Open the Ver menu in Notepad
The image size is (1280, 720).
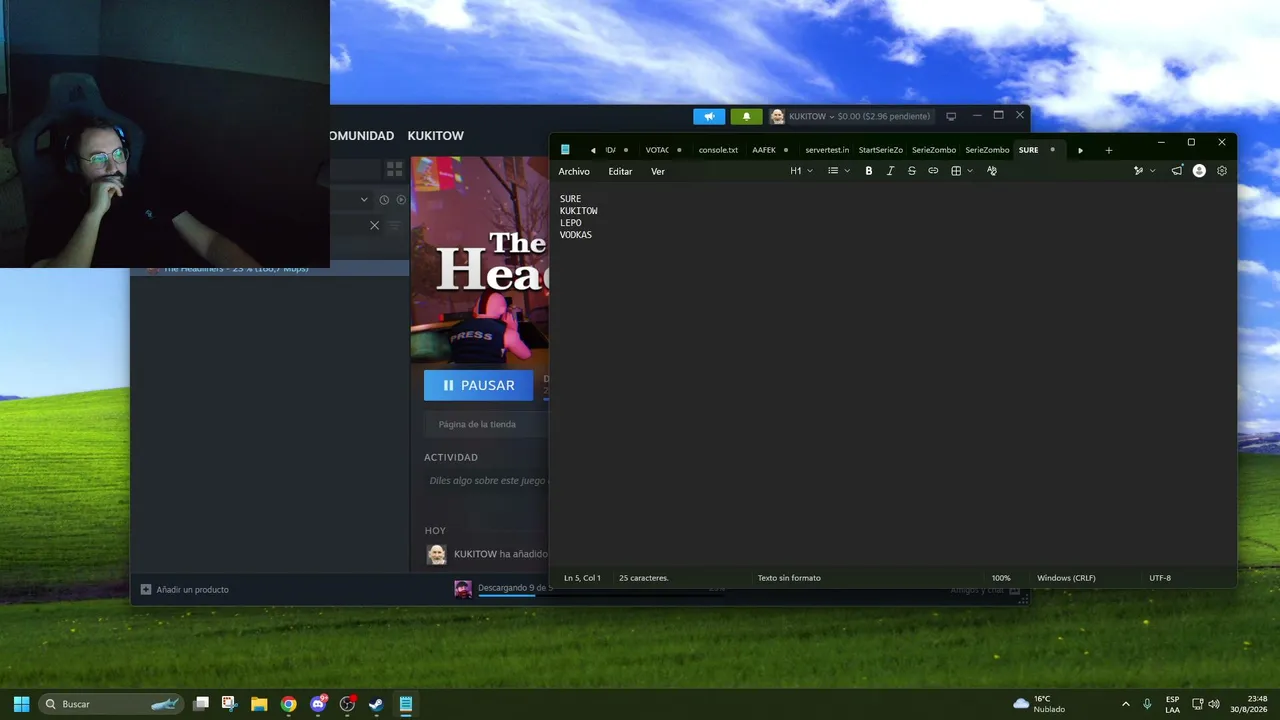[658, 171]
